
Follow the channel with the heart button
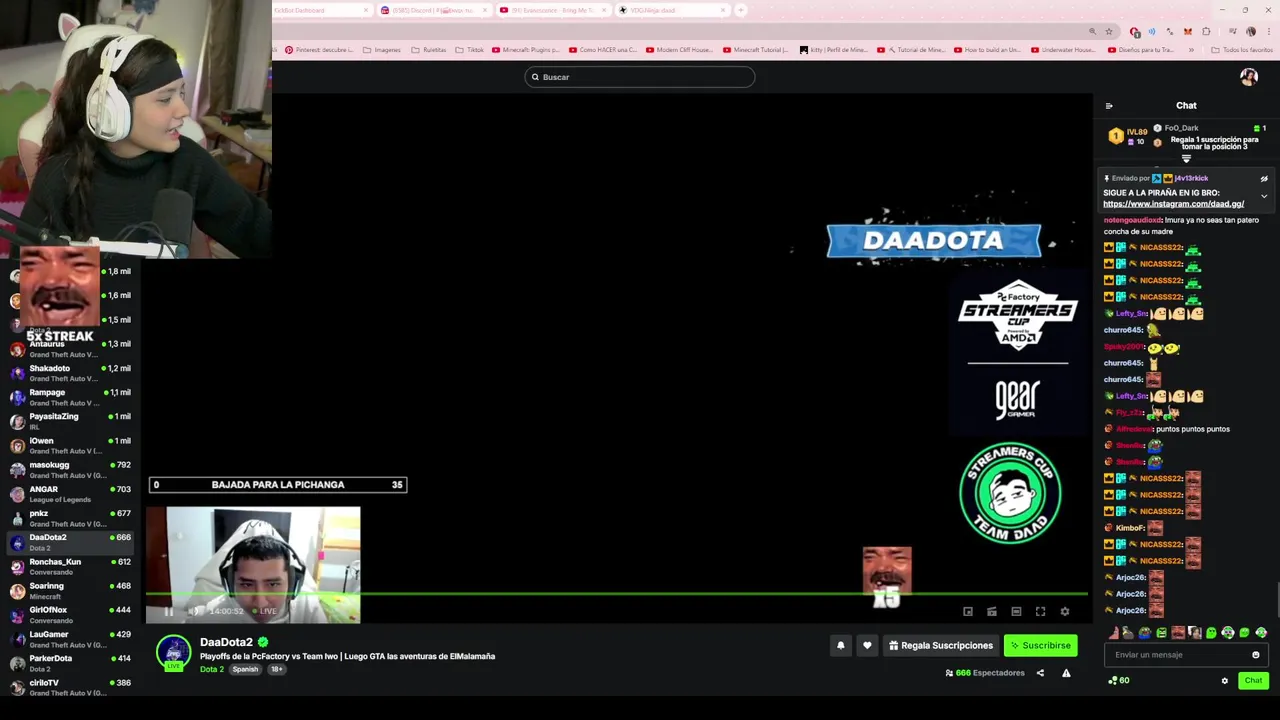(x=867, y=646)
